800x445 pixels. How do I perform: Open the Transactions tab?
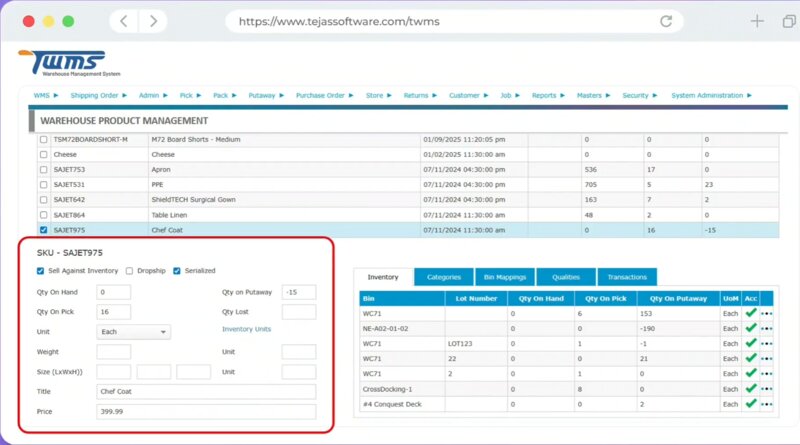pos(628,277)
